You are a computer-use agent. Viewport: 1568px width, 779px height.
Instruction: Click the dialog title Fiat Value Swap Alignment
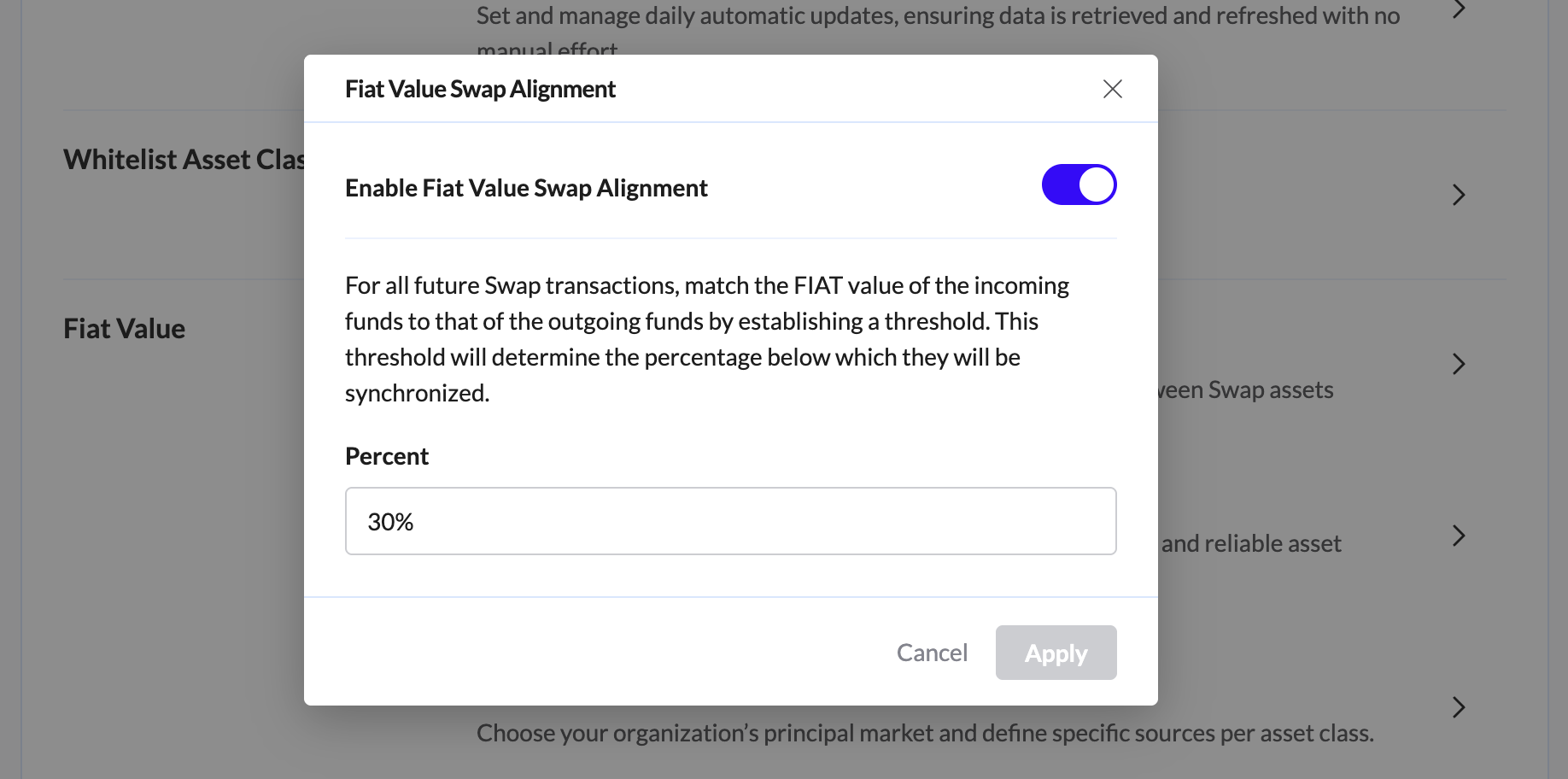480,89
